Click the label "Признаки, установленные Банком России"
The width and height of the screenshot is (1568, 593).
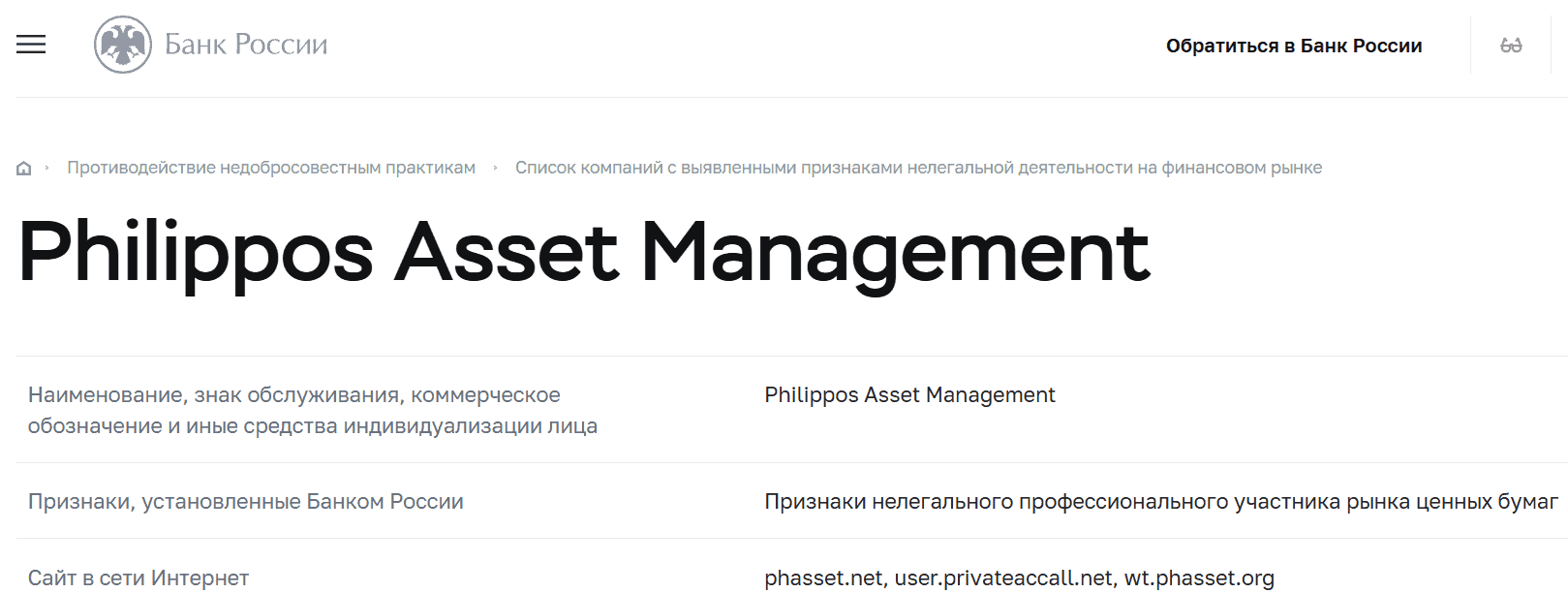pos(247,501)
